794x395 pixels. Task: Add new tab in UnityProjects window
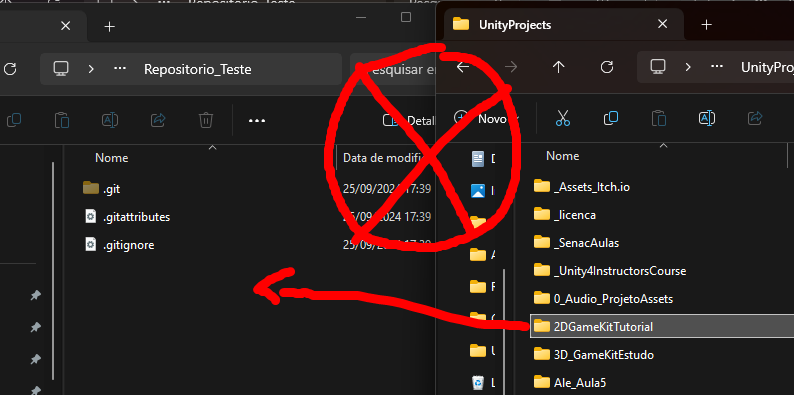(706, 24)
